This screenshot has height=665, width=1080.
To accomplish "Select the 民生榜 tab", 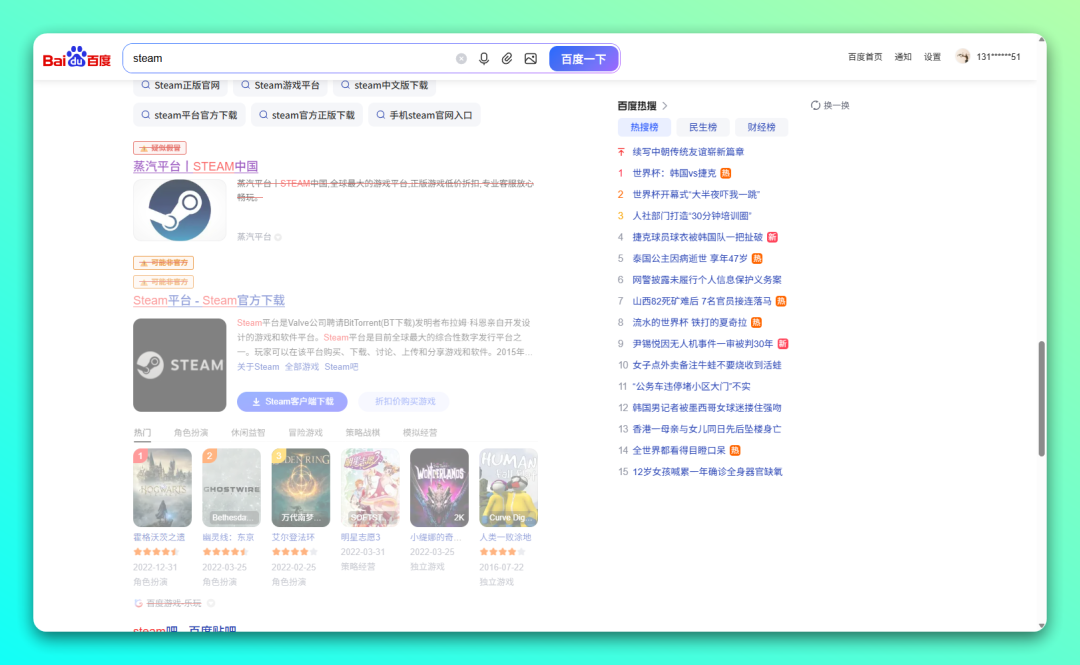I will click(x=703, y=127).
